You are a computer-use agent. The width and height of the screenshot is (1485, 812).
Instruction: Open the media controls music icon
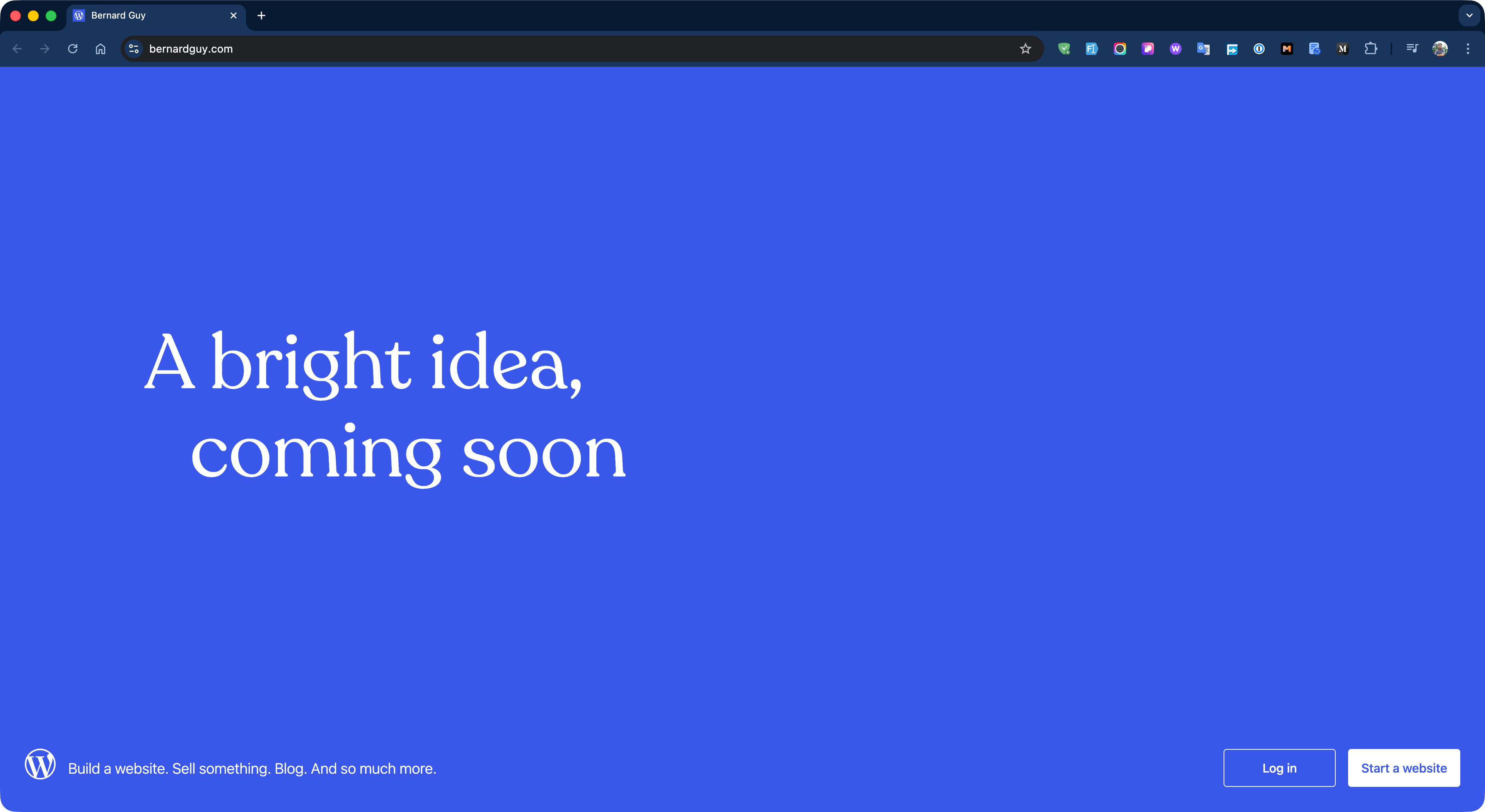click(1412, 49)
